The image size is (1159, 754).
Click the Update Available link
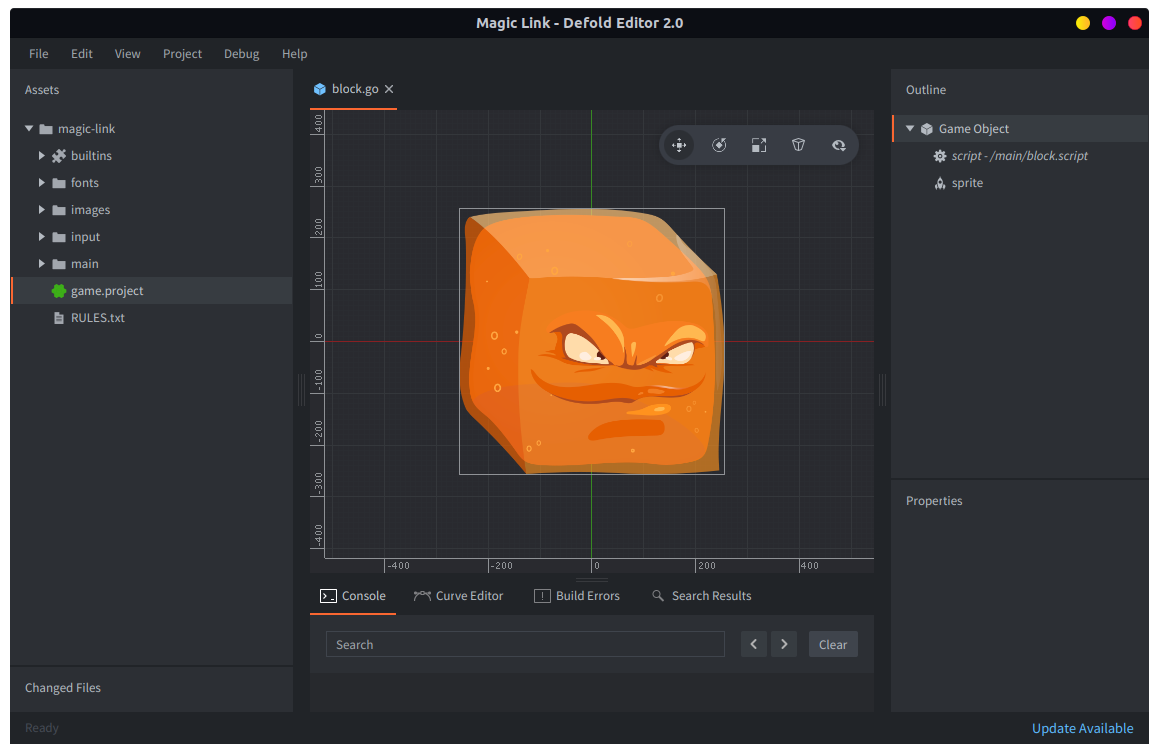1082,728
